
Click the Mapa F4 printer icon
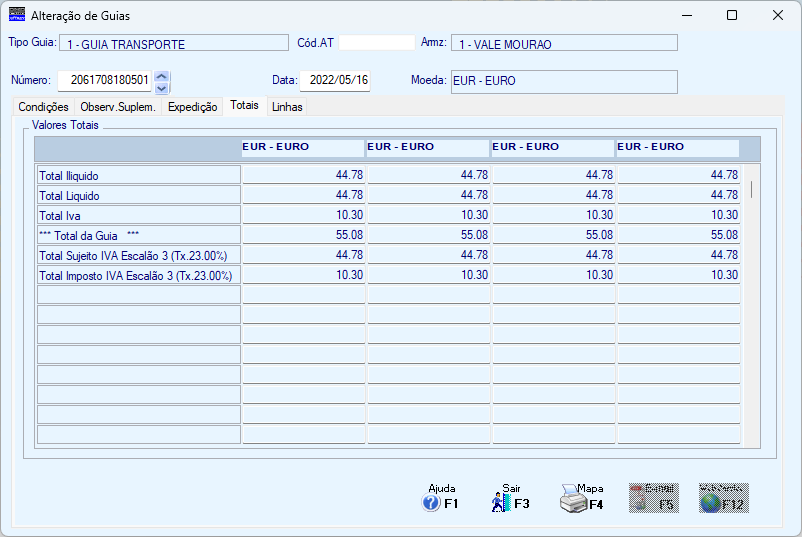click(582, 498)
